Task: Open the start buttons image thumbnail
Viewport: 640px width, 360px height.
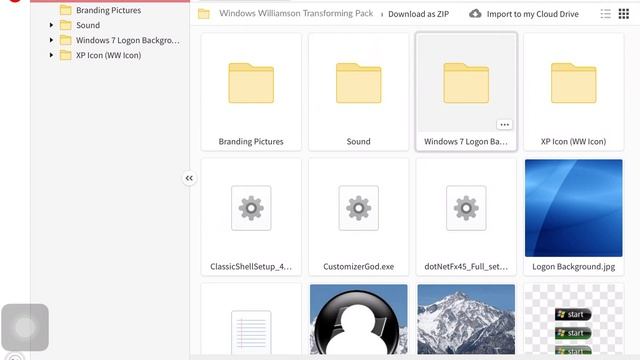Action: click(x=573, y=319)
